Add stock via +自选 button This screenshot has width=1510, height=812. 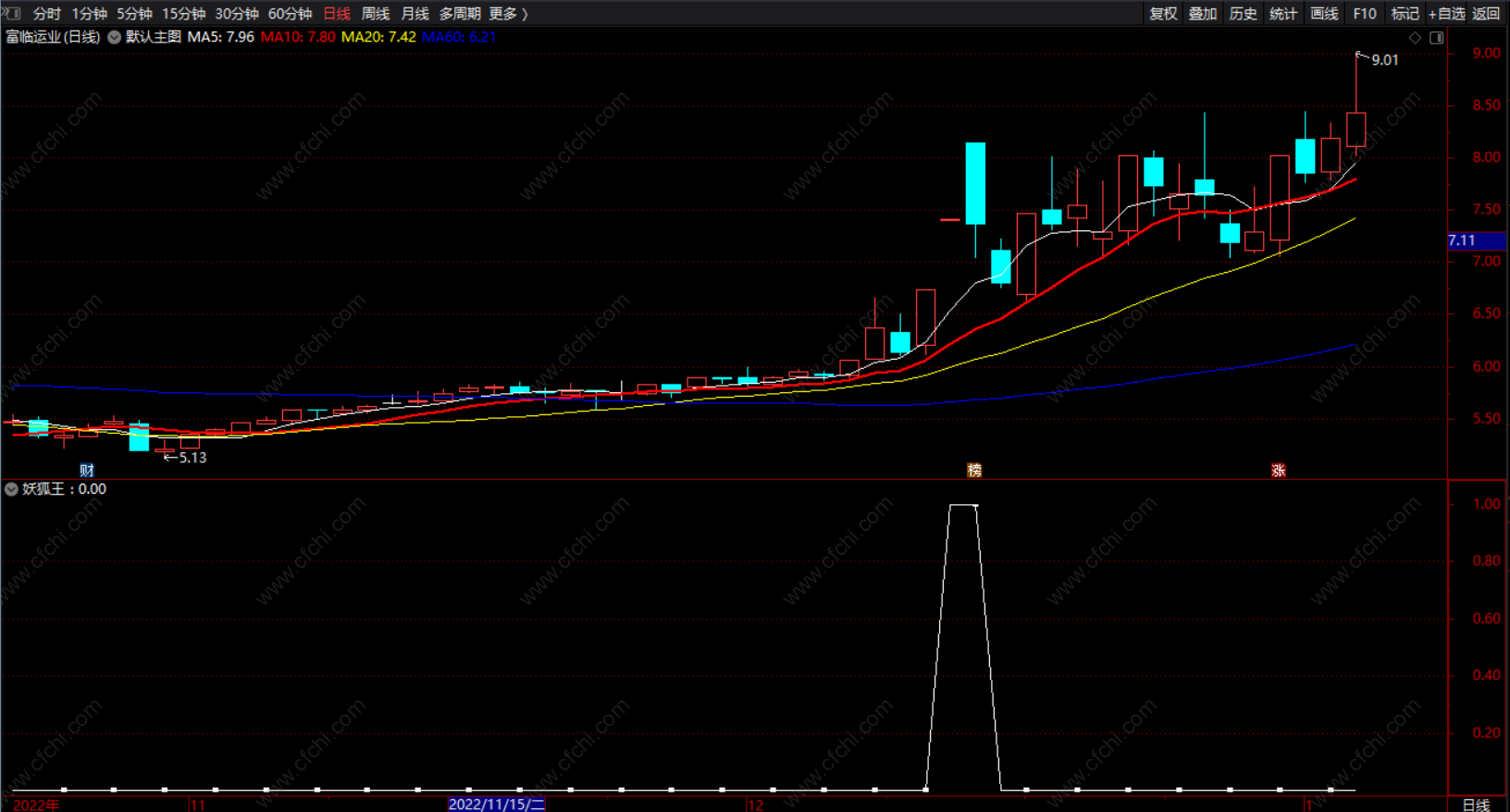point(1447,14)
